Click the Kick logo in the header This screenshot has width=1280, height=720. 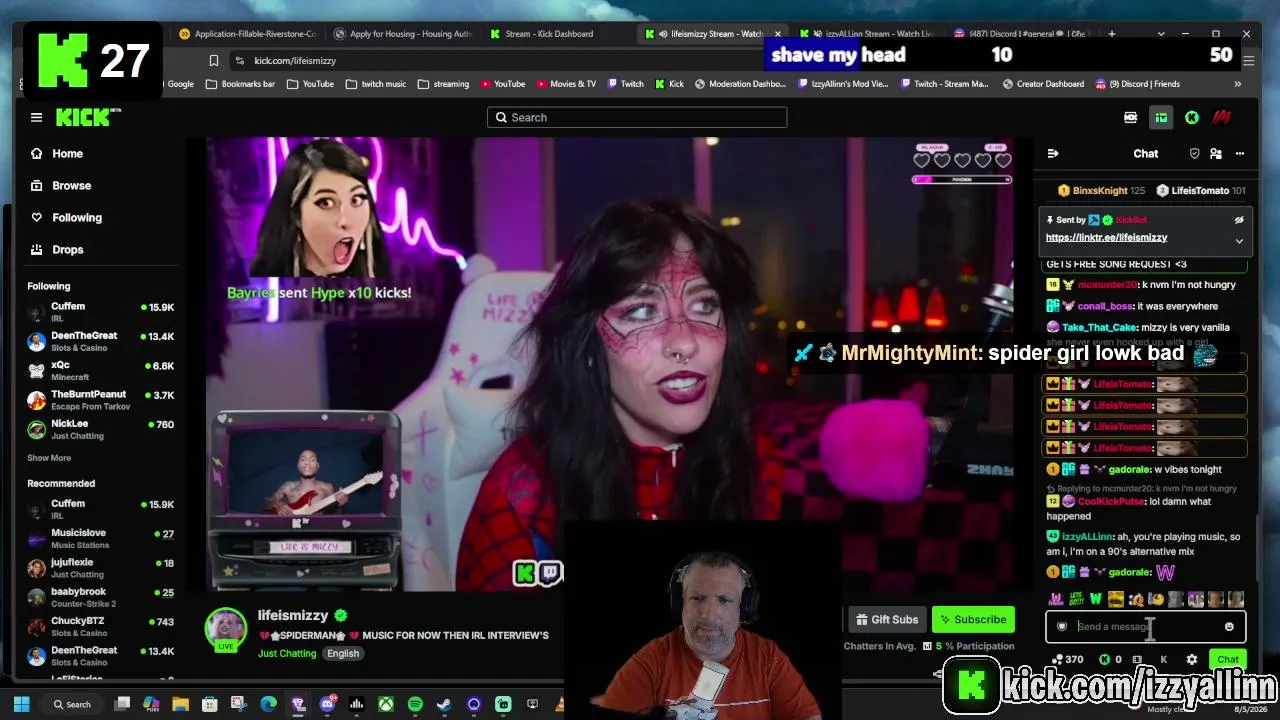click(x=88, y=117)
